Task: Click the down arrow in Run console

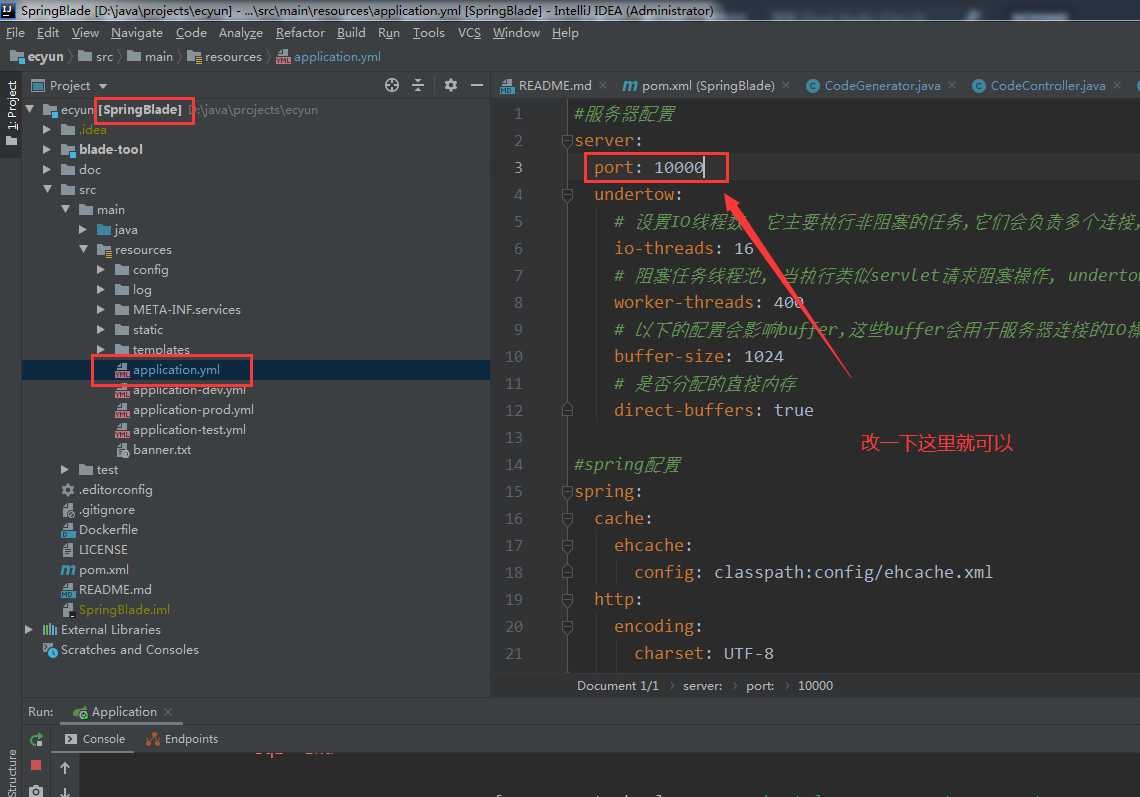Action: click(65, 792)
